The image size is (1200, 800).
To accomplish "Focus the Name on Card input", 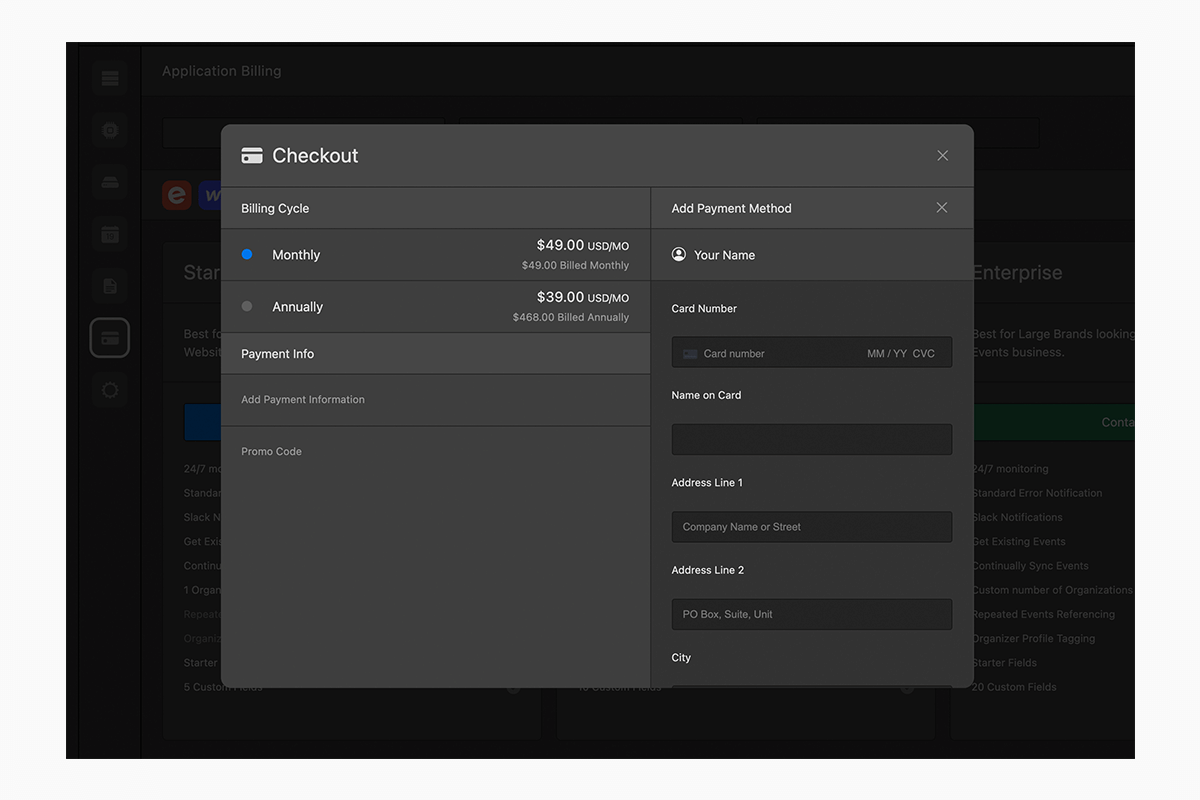I will click(812, 439).
